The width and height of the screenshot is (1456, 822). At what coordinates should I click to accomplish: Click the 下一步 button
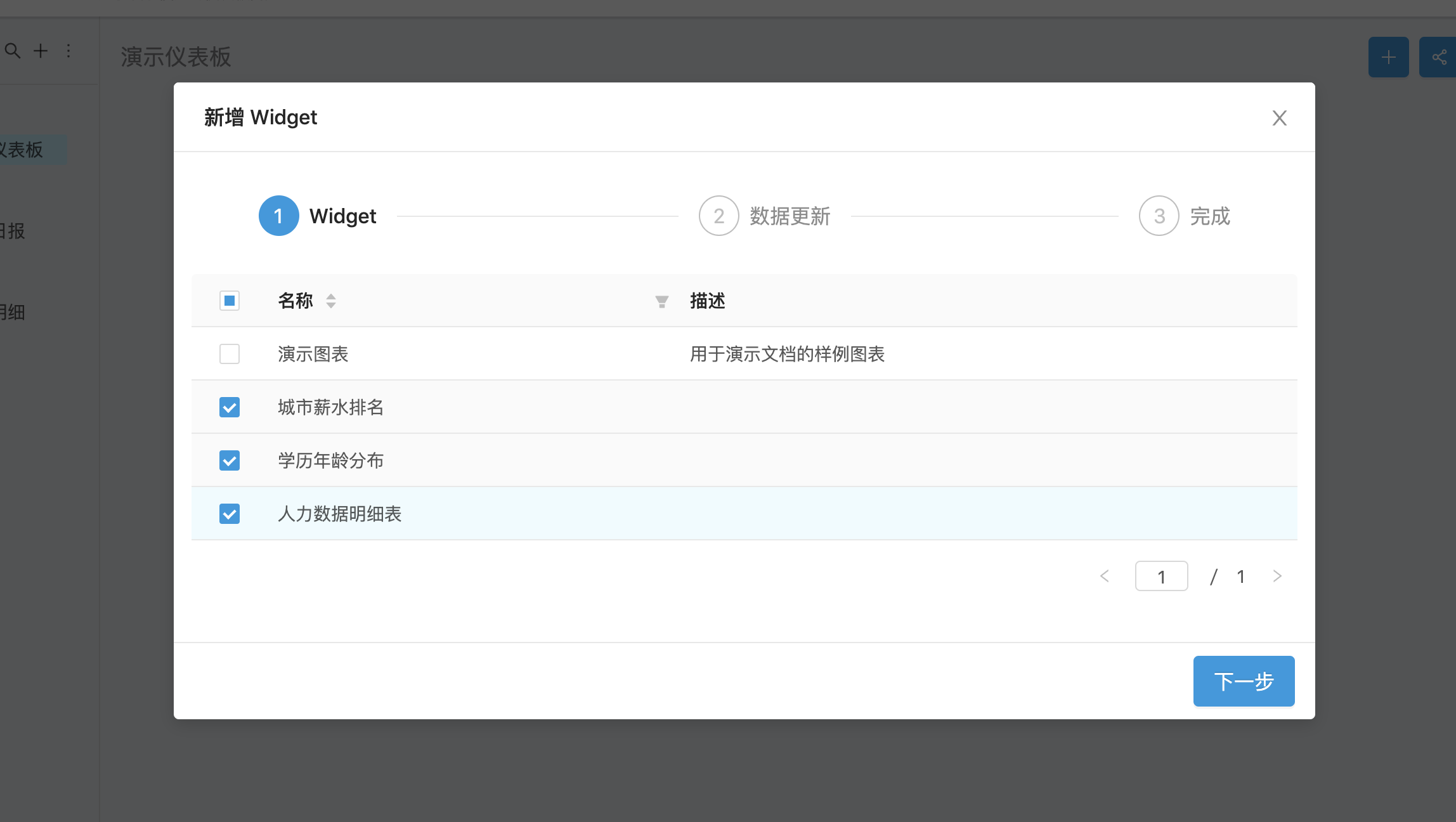(x=1244, y=681)
